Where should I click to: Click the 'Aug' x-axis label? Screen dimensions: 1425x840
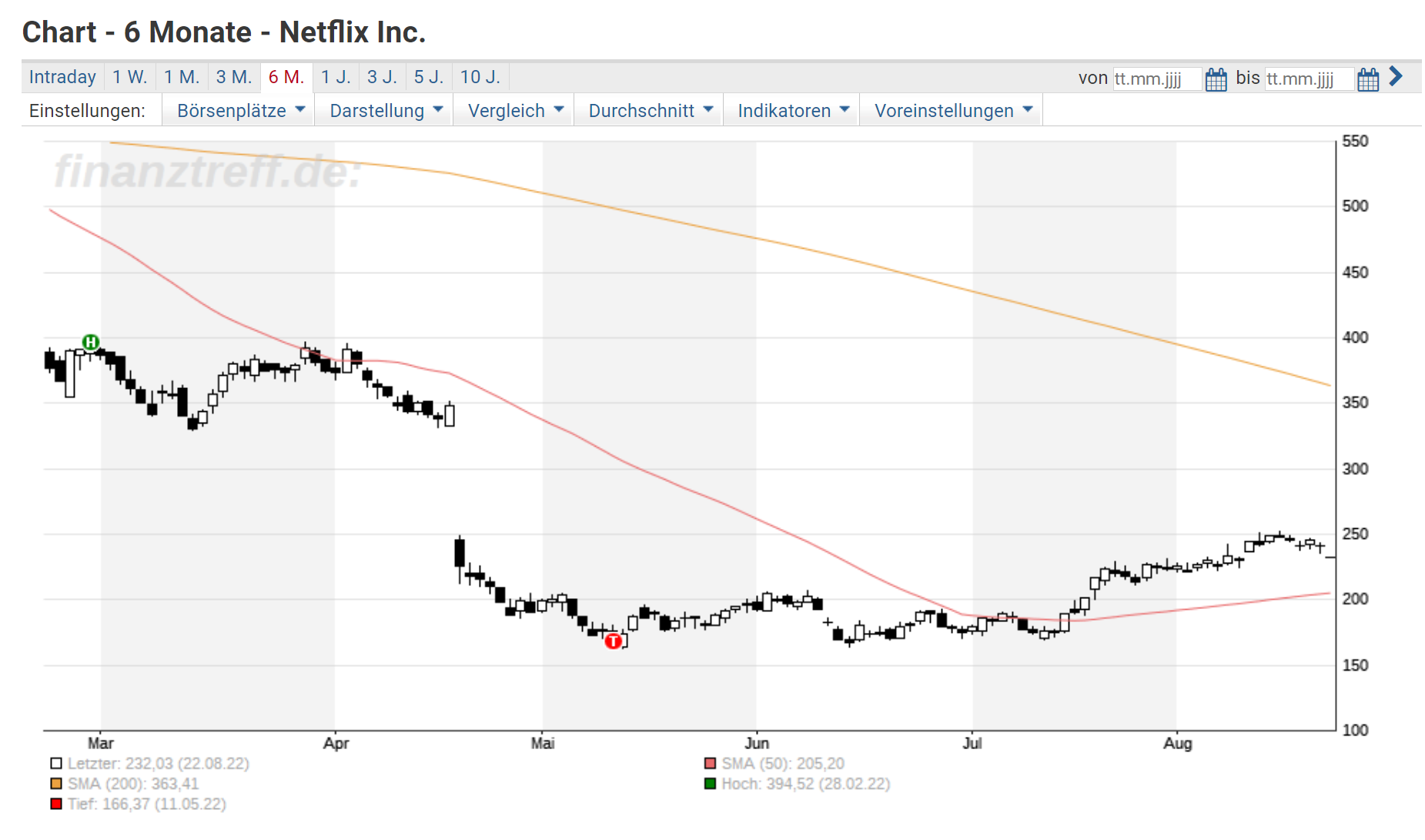point(1177,743)
